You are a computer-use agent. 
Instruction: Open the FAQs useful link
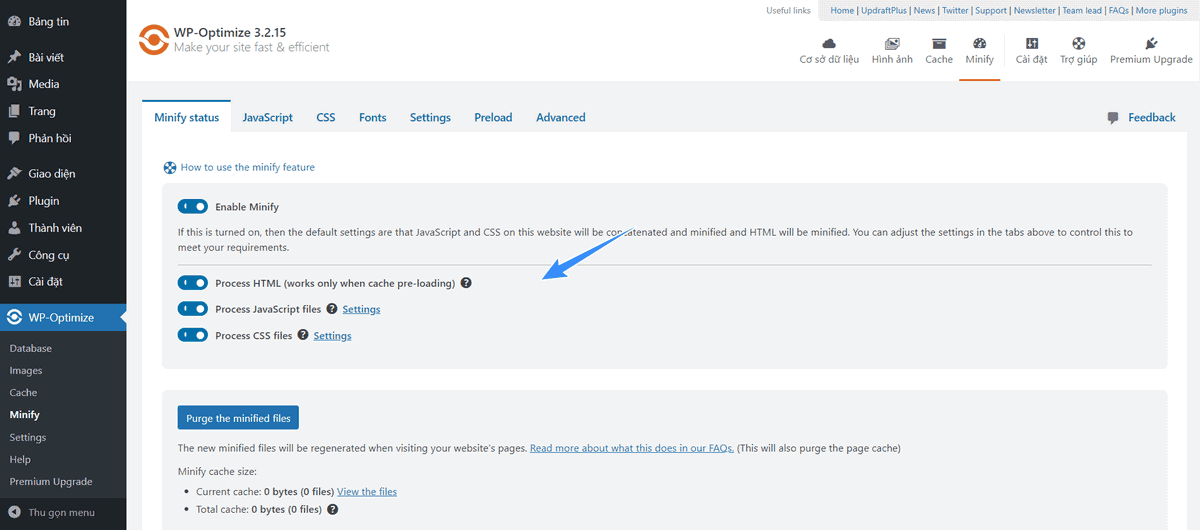[x=1118, y=10]
